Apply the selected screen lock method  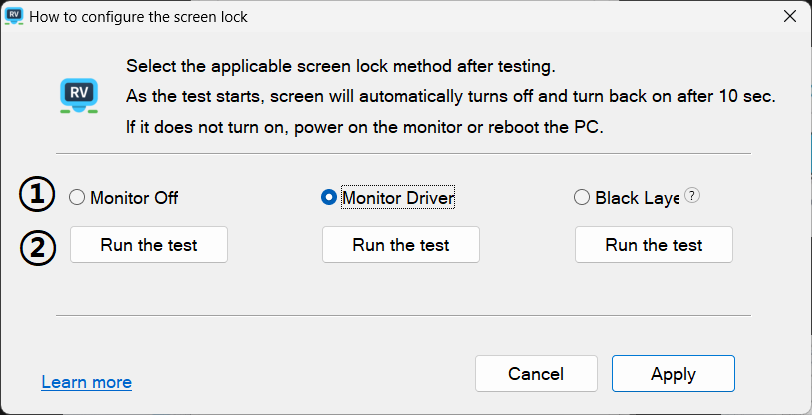click(x=673, y=374)
